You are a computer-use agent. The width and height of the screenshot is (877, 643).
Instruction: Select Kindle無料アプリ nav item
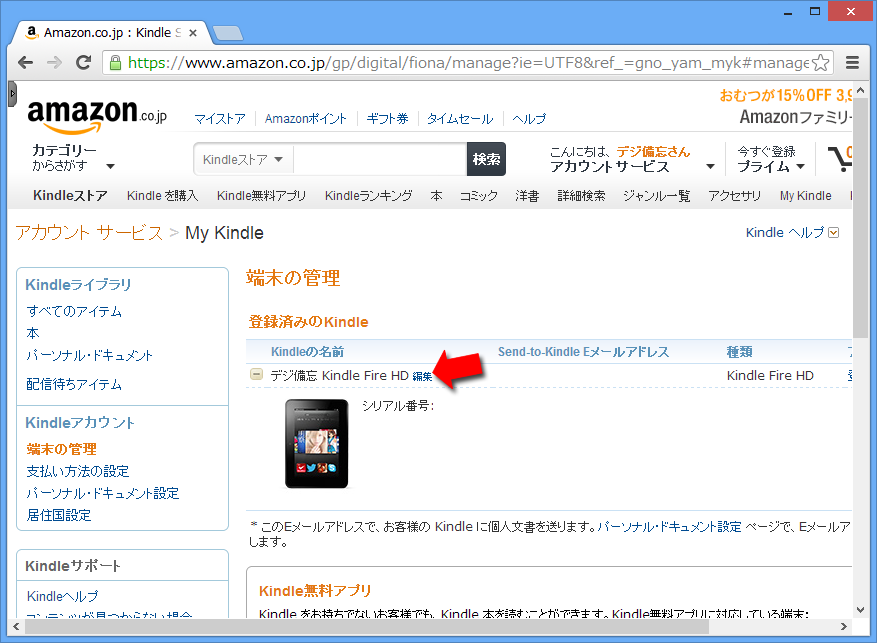pos(261,196)
